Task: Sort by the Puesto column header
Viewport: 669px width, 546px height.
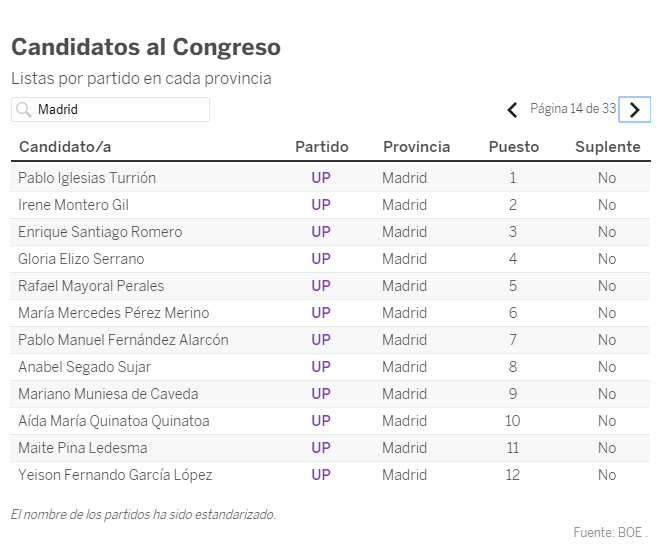Action: pos(514,147)
